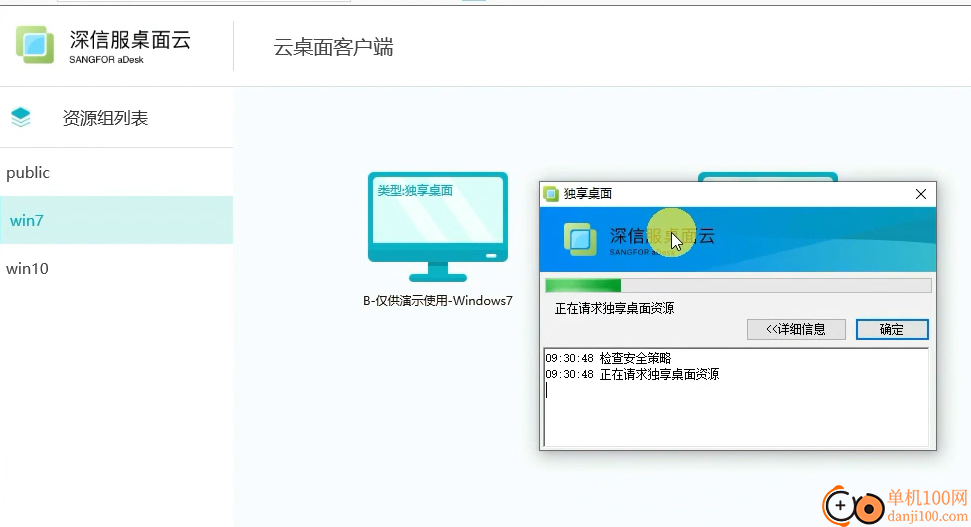Viewport: 971px width, 527px height.
Task: Select the win10 resource group
Action: click(116, 268)
